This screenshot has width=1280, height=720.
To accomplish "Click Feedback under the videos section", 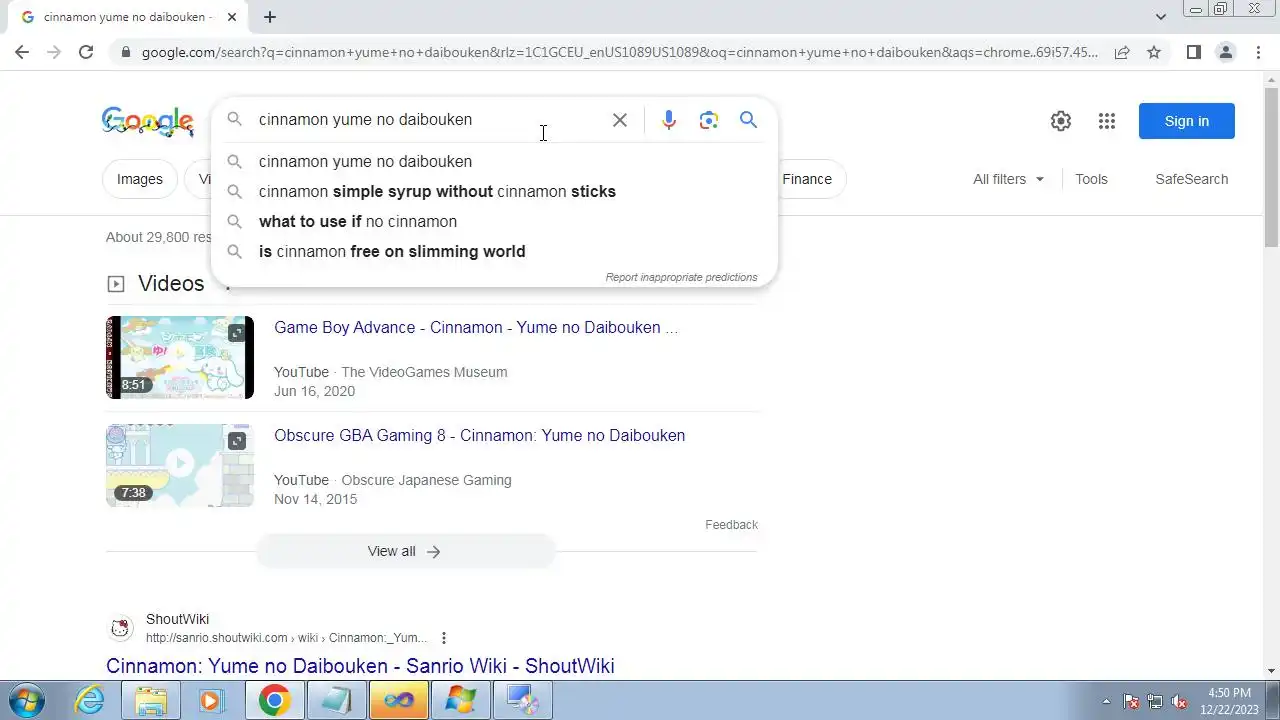I will click(731, 525).
